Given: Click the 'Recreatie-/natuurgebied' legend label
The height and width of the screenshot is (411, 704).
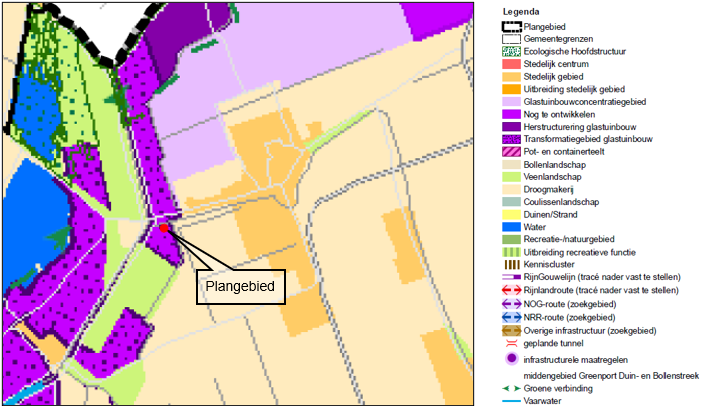Looking at the screenshot, I should (x=569, y=239).
